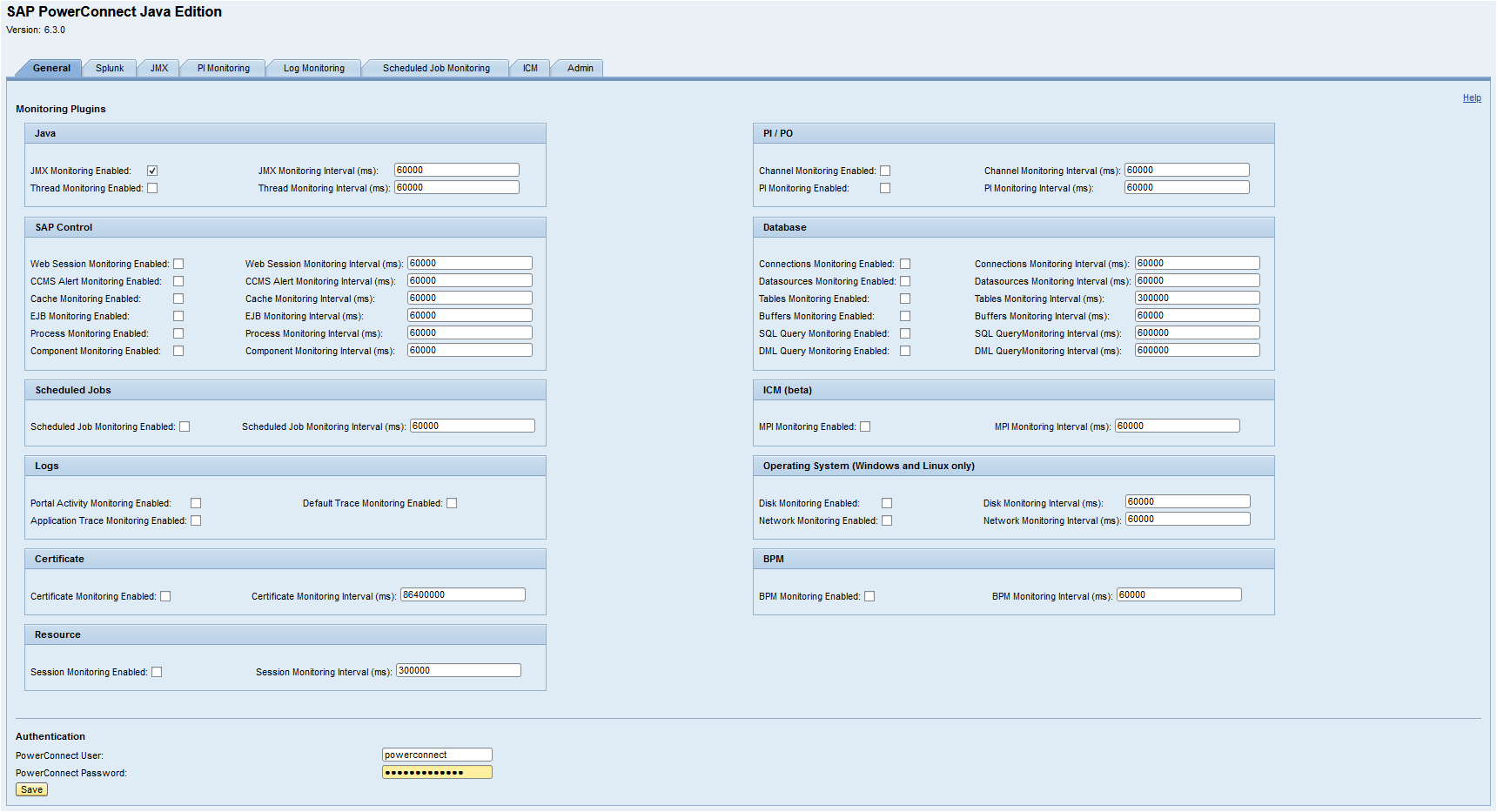Open the Help link
Image resolution: width=1497 pixels, height=812 pixels.
1472,98
